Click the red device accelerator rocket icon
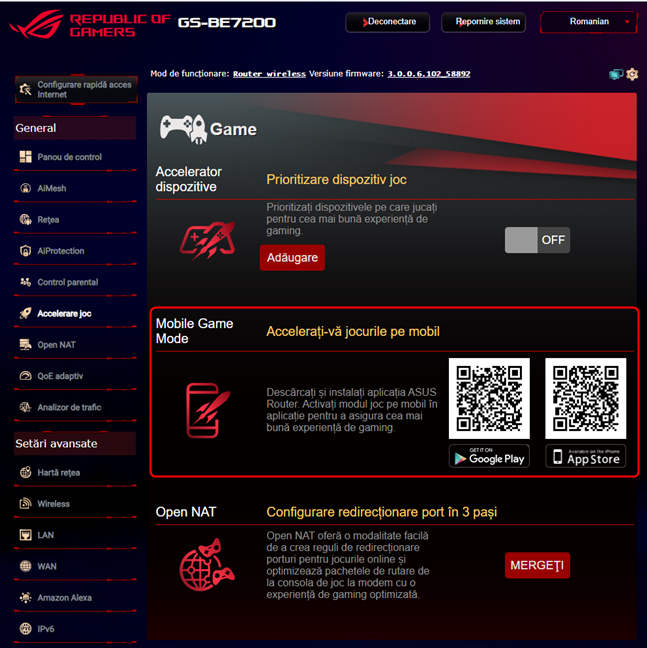647x648 pixels. 207,240
